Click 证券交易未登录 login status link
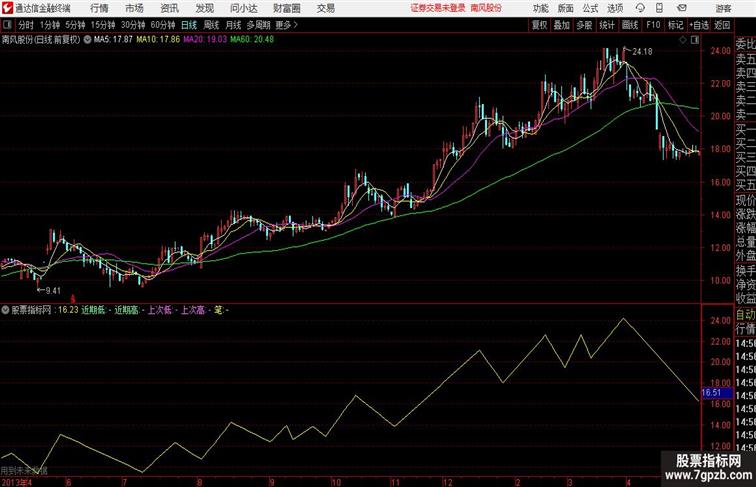This screenshot has height=487, width=756. pos(438,8)
